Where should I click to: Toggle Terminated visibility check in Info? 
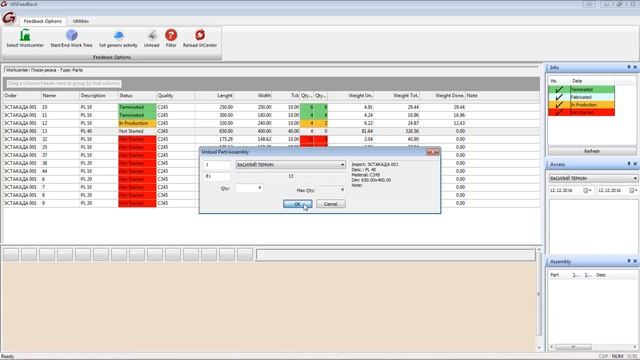pos(559,89)
